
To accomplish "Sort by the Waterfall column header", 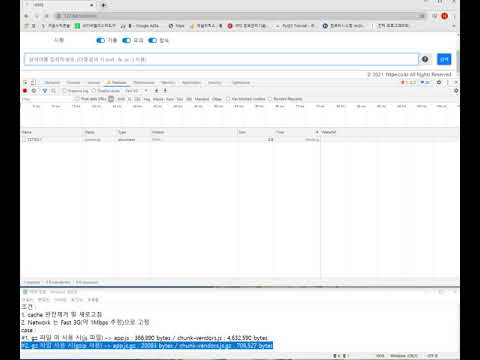I will (390, 132).
